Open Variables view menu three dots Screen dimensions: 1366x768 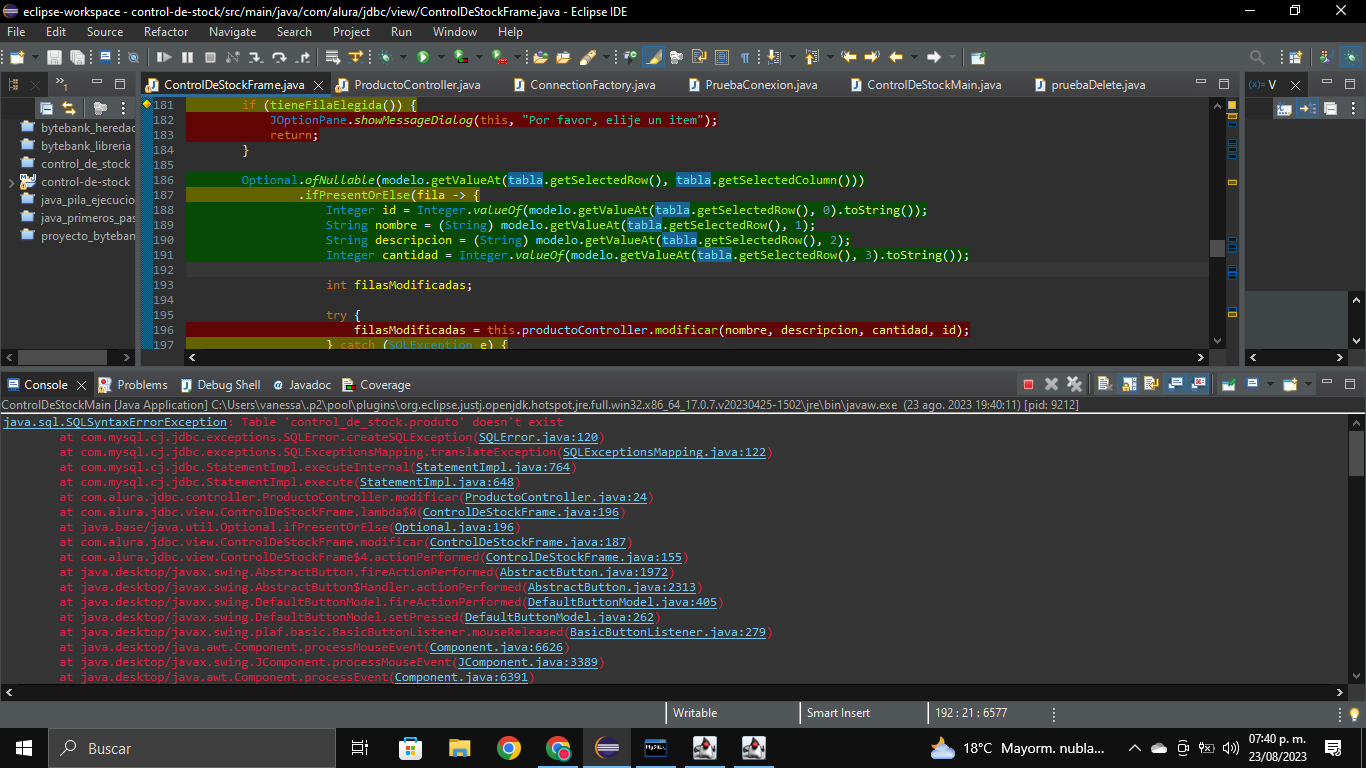pyautogui.click(x=1353, y=108)
